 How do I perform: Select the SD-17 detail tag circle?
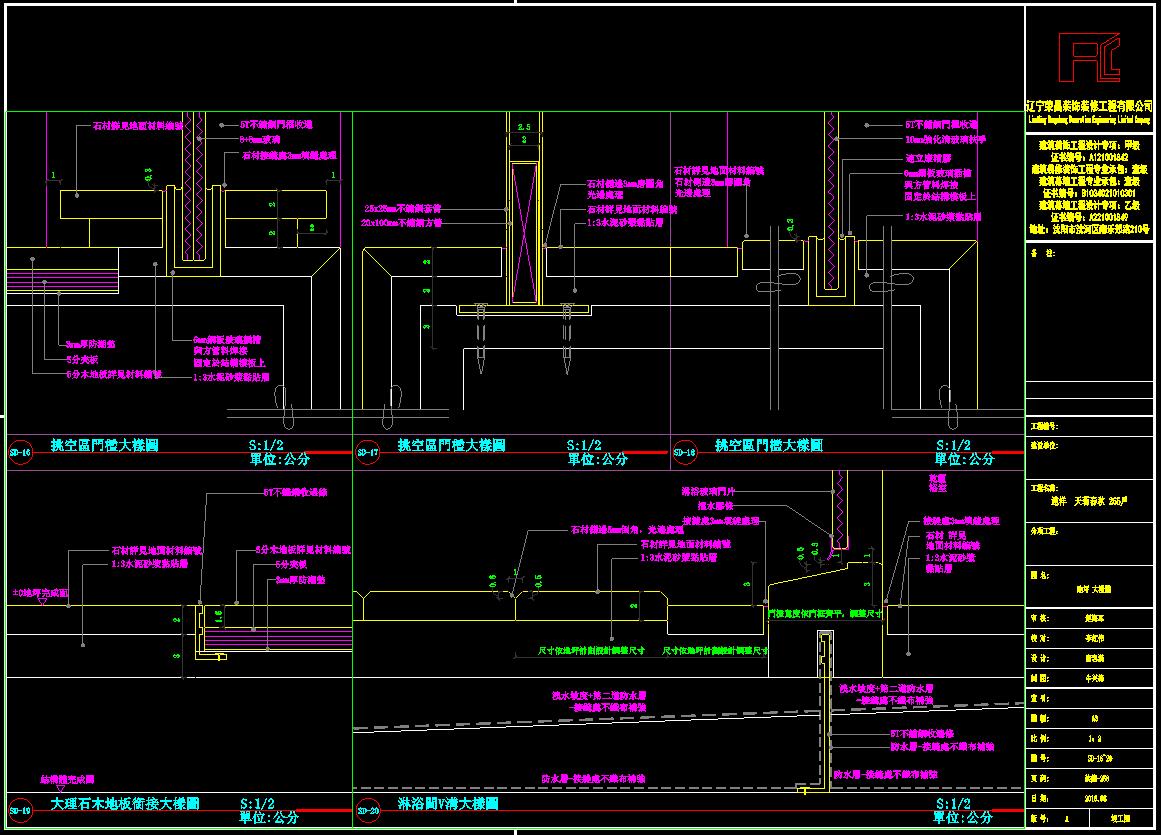(x=366, y=452)
